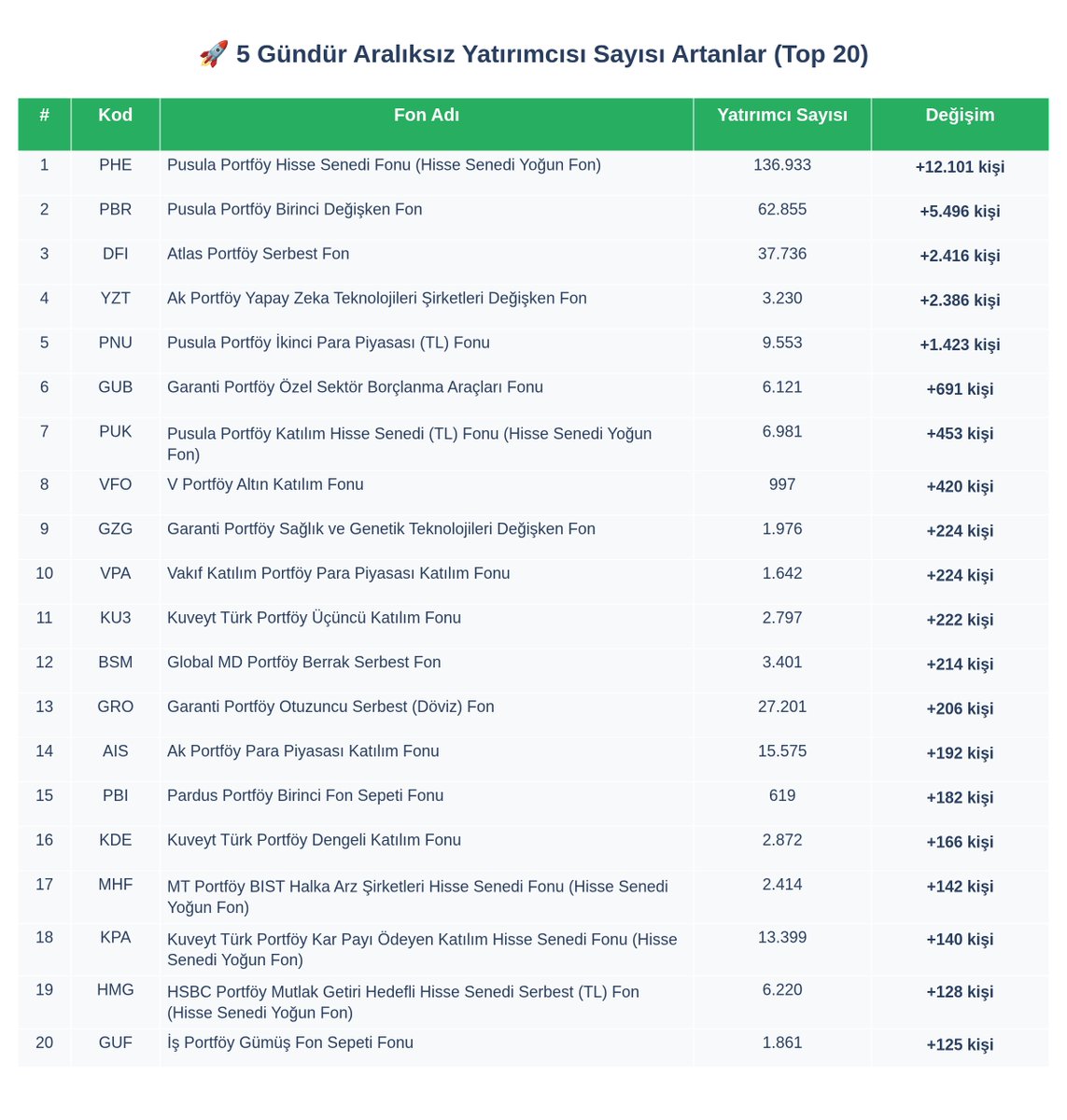Select fund code HMG
This screenshot has width=1067, height=1120.
(x=116, y=989)
